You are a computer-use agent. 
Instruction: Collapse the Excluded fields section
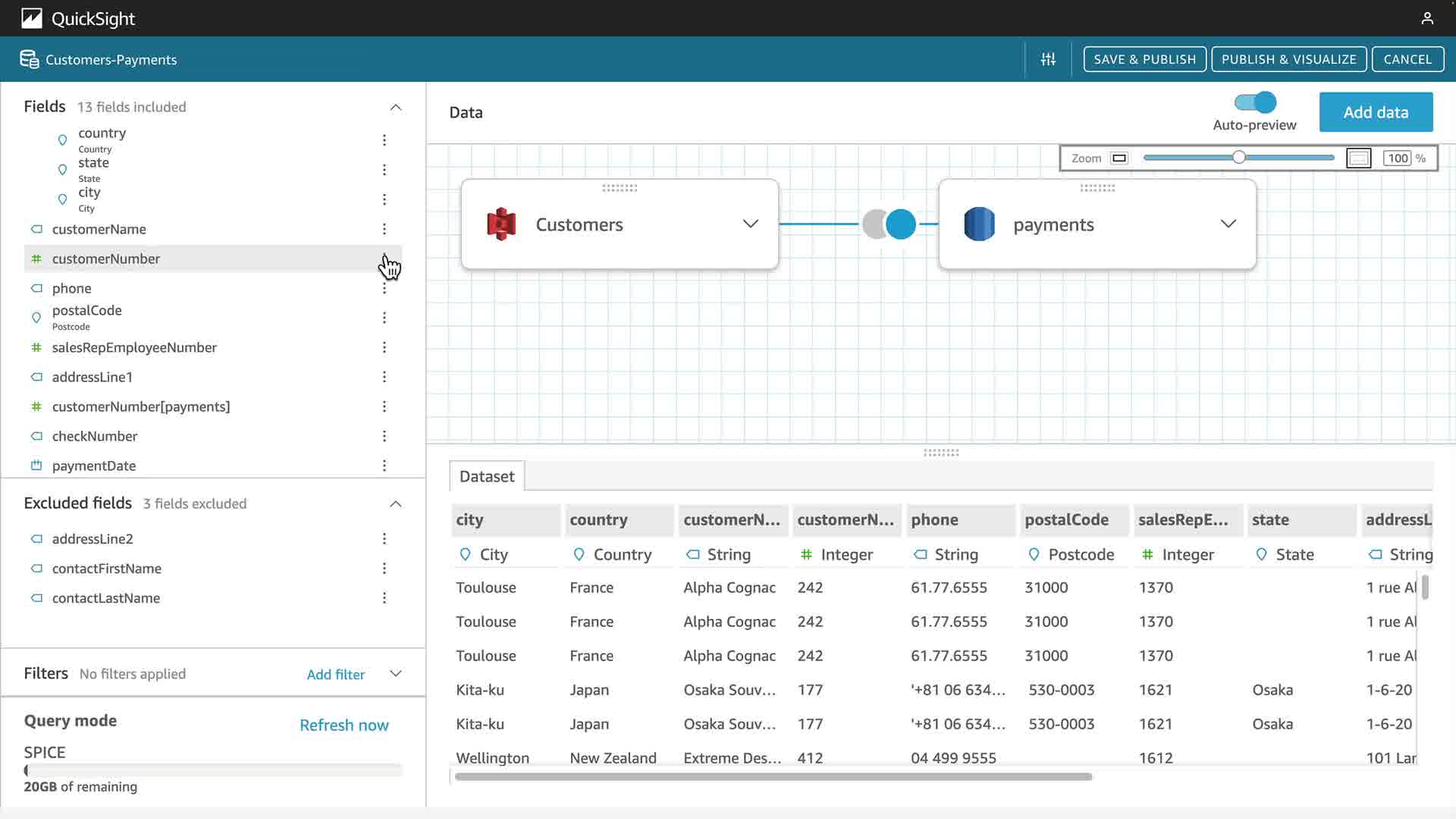click(x=395, y=504)
